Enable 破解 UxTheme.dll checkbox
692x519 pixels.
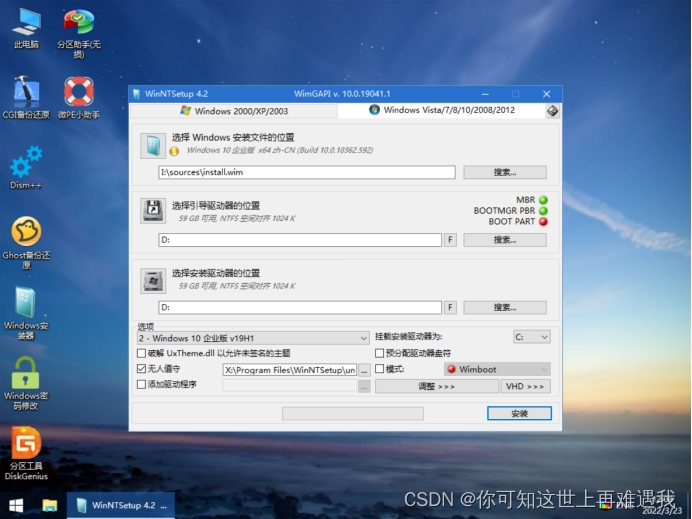click(x=142, y=353)
